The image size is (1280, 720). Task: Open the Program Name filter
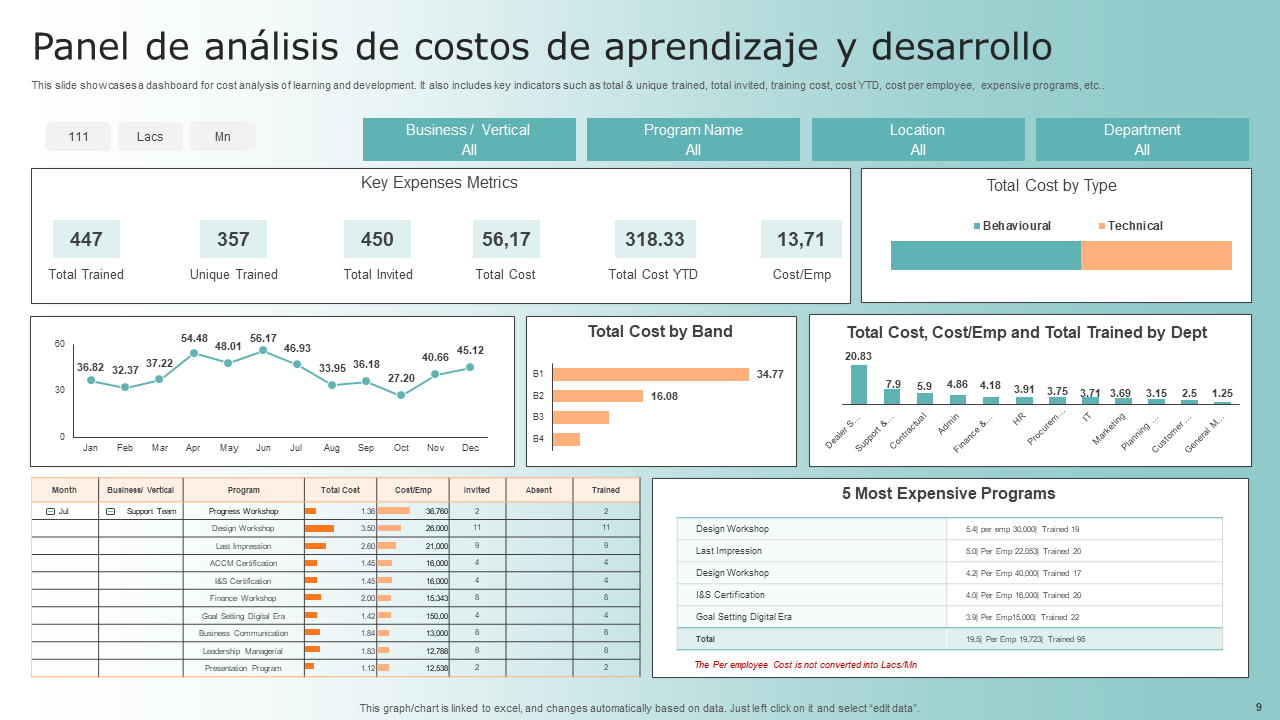(x=693, y=140)
